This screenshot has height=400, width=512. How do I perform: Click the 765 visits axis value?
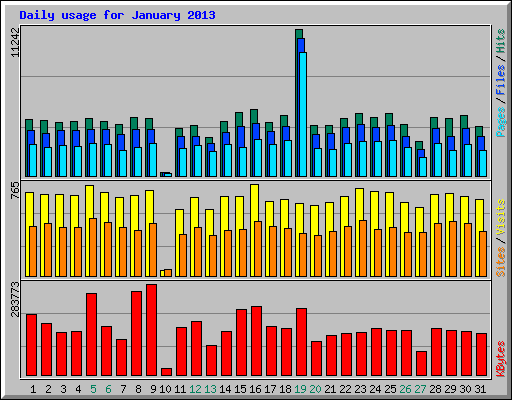click(15, 190)
